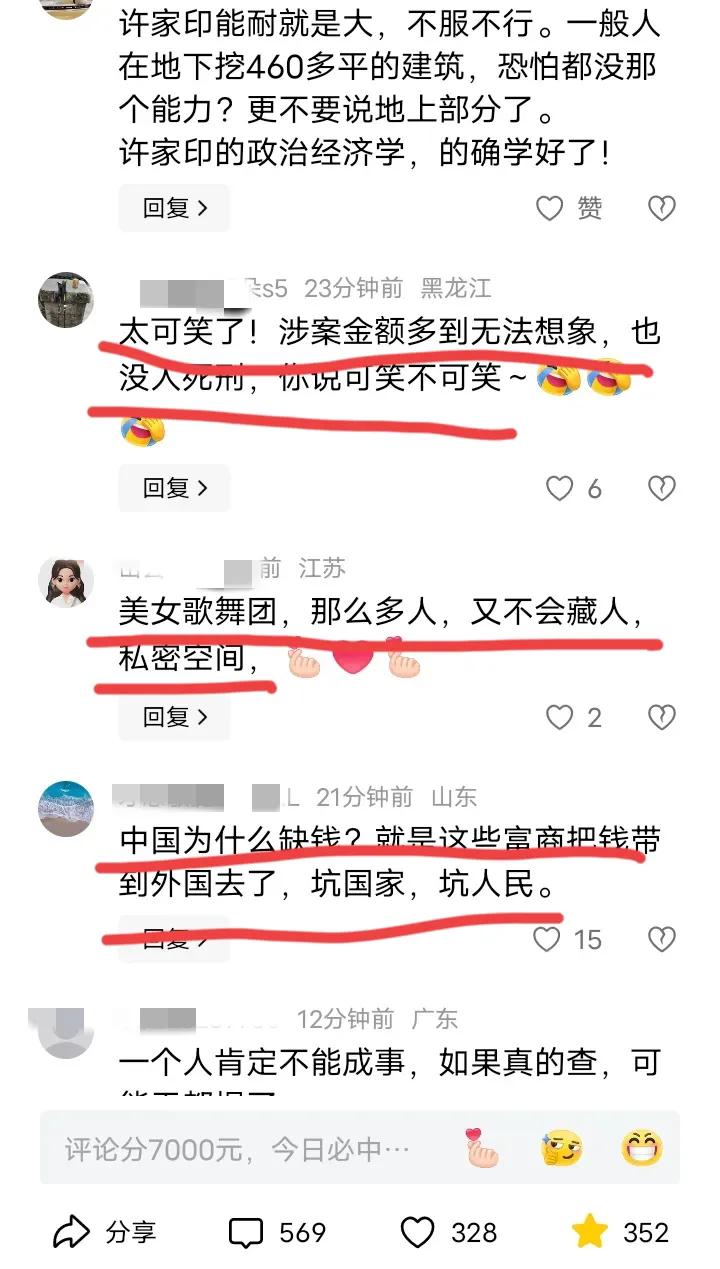Viewport: 720px width, 1269px height.
Task: Open the Shandong commenter's ocean avatar
Action: pos(66,808)
